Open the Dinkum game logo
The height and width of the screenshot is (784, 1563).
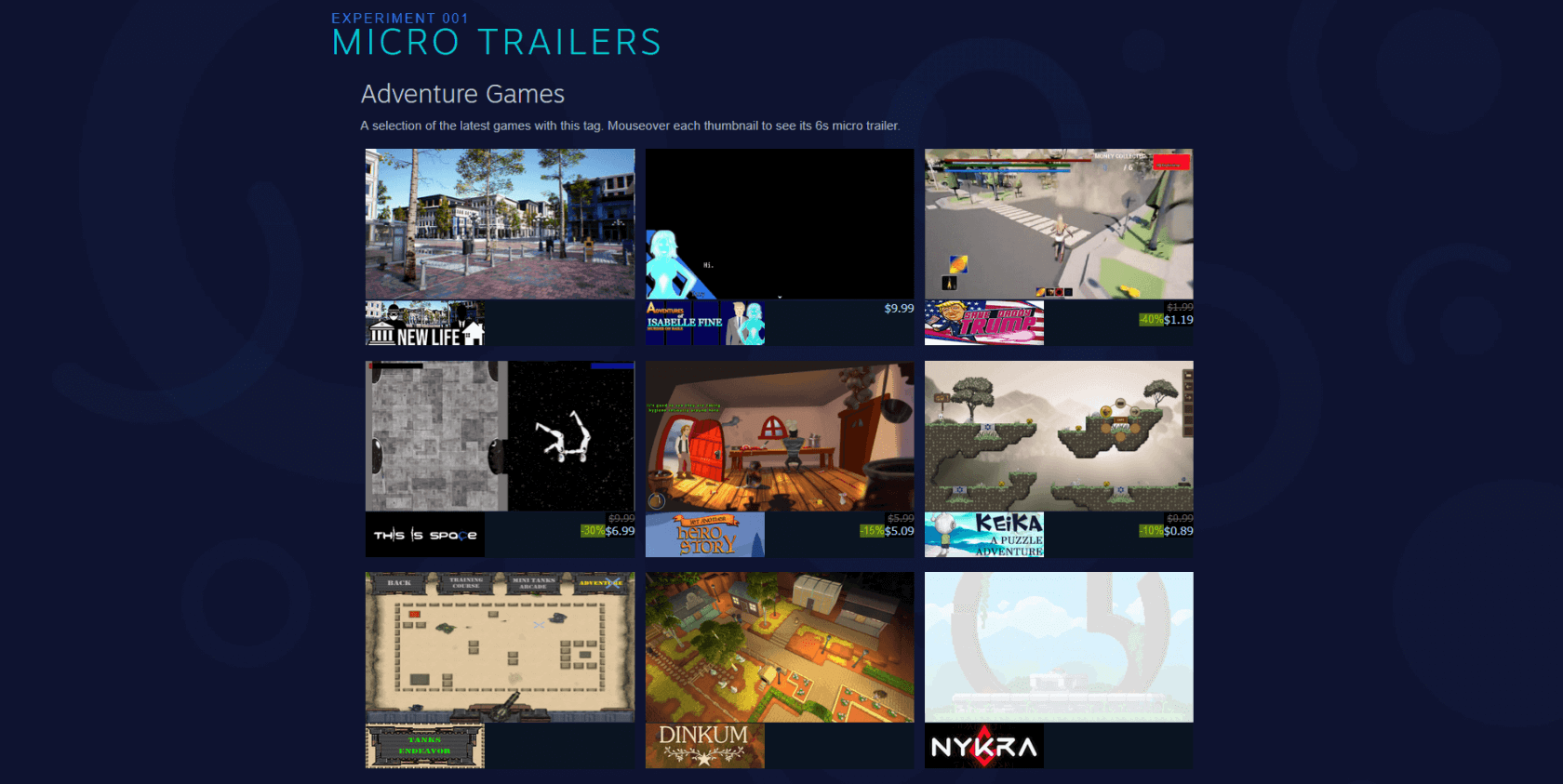tap(705, 746)
